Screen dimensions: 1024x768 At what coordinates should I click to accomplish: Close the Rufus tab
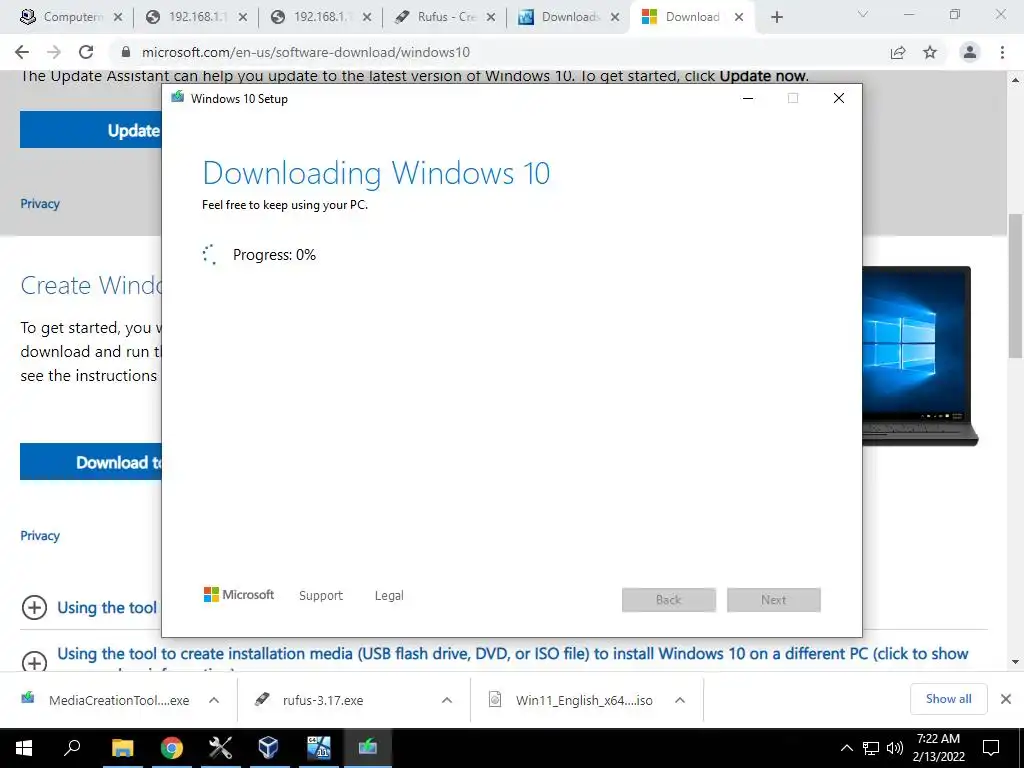[x=490, y=18]
